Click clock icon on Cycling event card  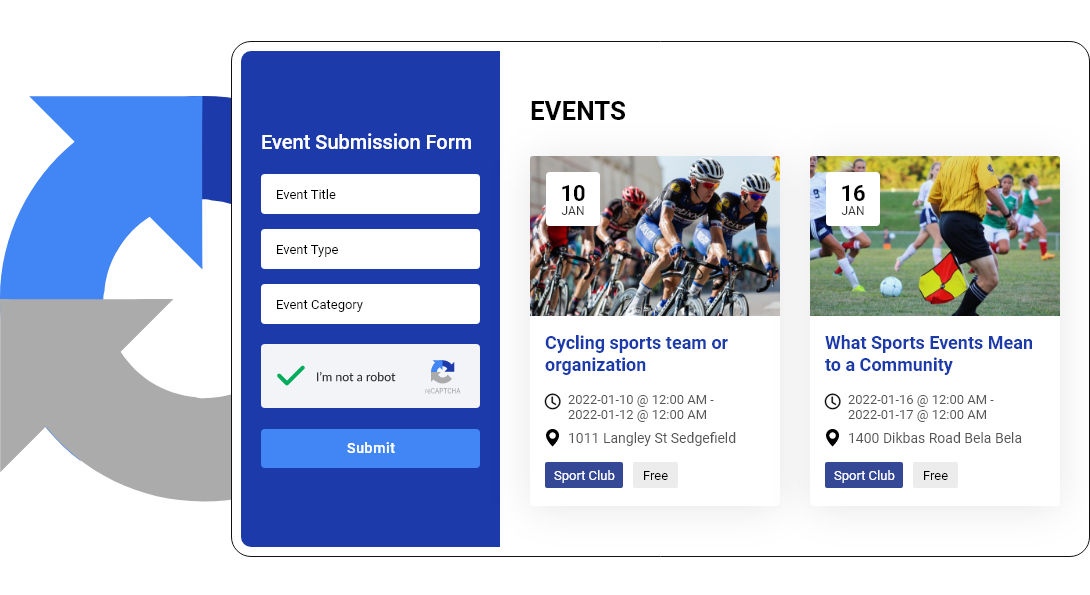(553, 401)
